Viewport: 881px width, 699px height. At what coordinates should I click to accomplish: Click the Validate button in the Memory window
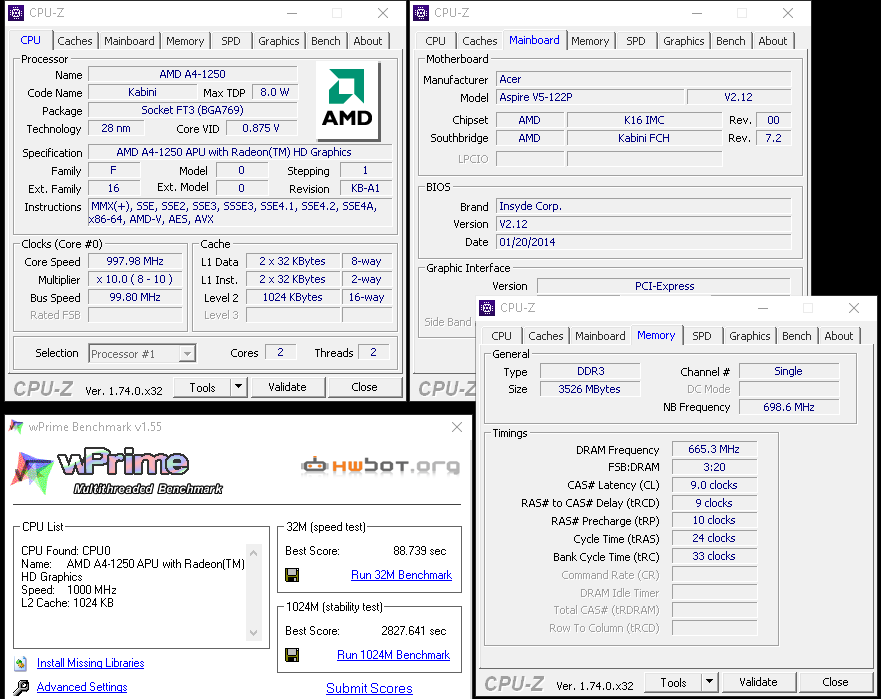[758, 682]
